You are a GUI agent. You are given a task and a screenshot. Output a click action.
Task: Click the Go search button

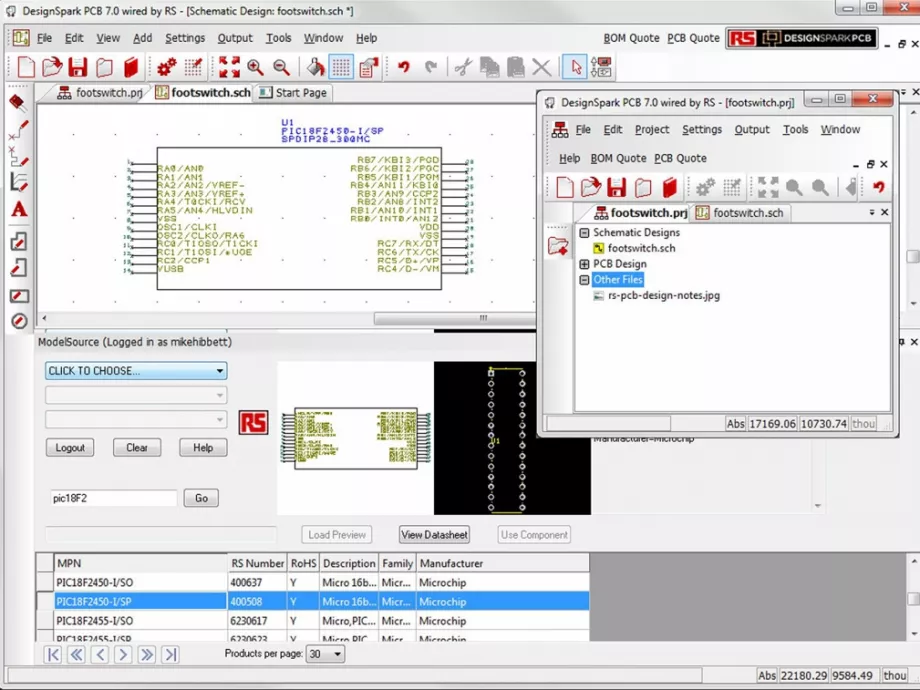click(201, 498)
